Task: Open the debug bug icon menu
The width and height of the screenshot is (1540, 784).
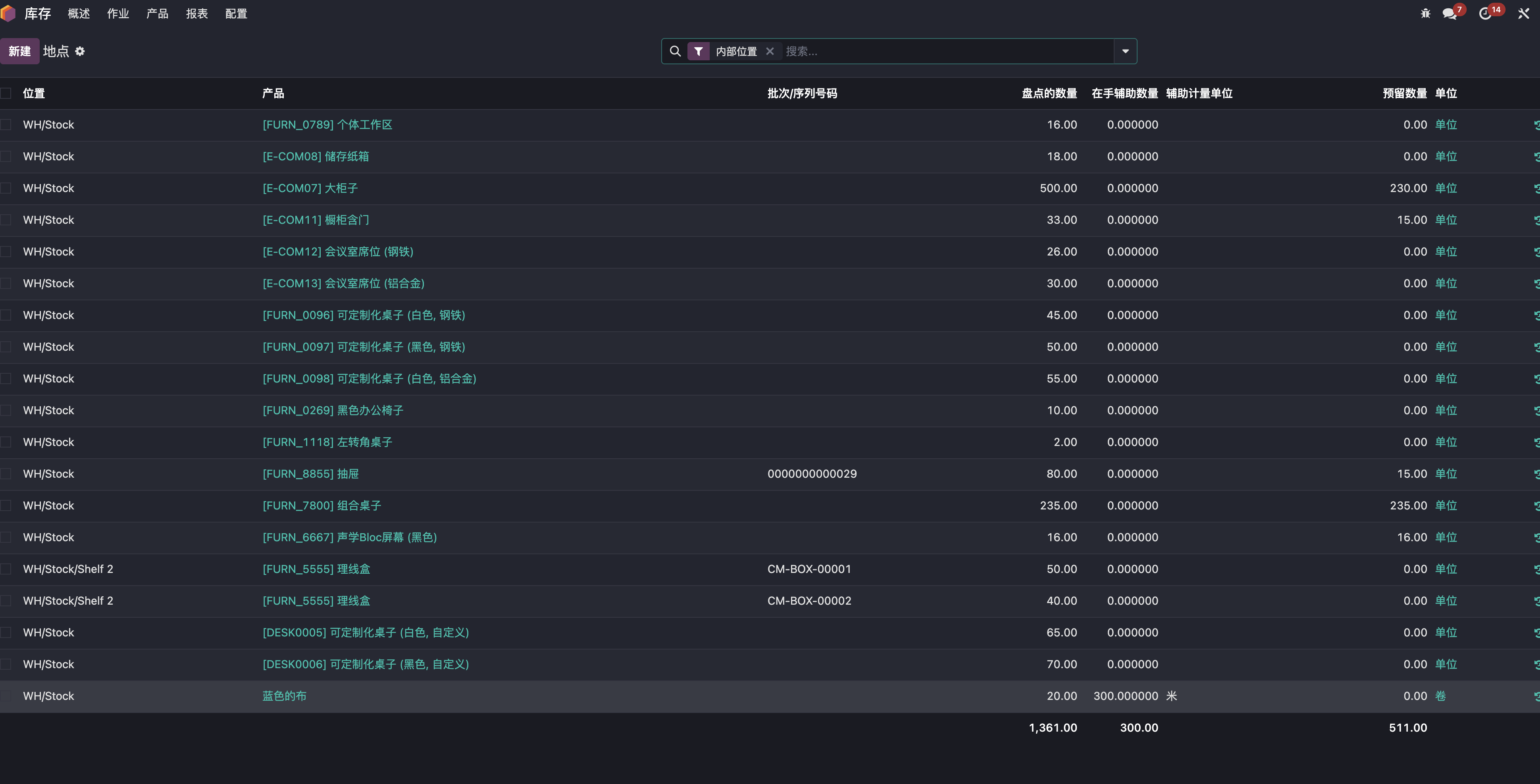Action: 1425,13
